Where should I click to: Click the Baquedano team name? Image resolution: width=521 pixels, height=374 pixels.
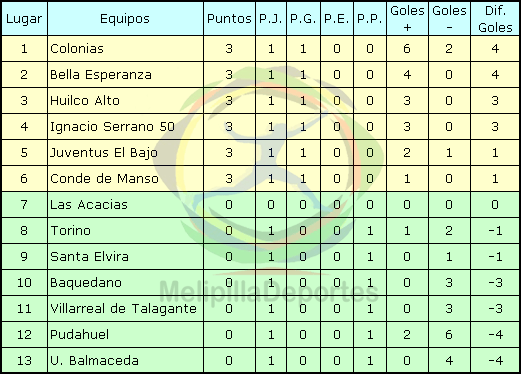click(x=86, y=283)
